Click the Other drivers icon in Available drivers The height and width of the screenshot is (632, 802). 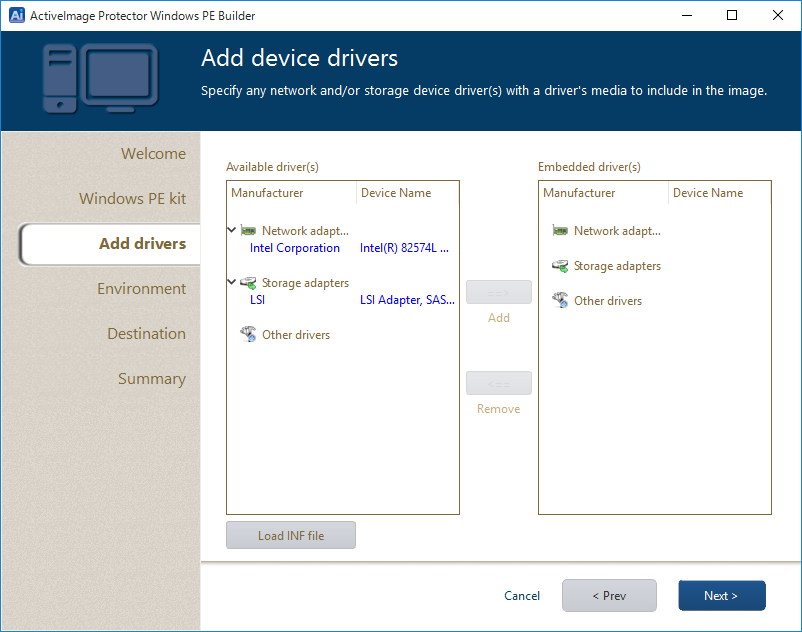pyautogui.click(x=248, y=335)
